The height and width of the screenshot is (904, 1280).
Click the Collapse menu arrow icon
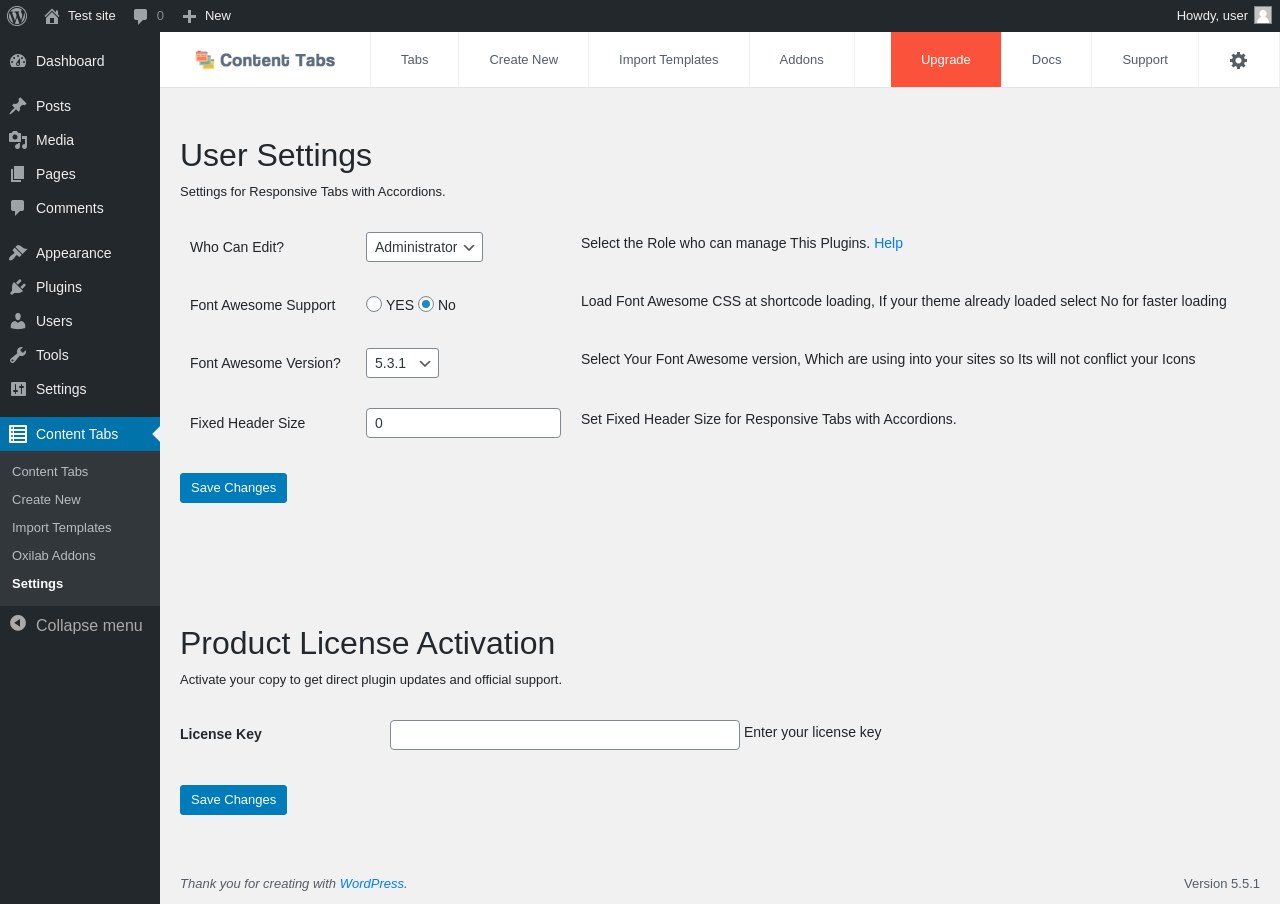(18, 623)
